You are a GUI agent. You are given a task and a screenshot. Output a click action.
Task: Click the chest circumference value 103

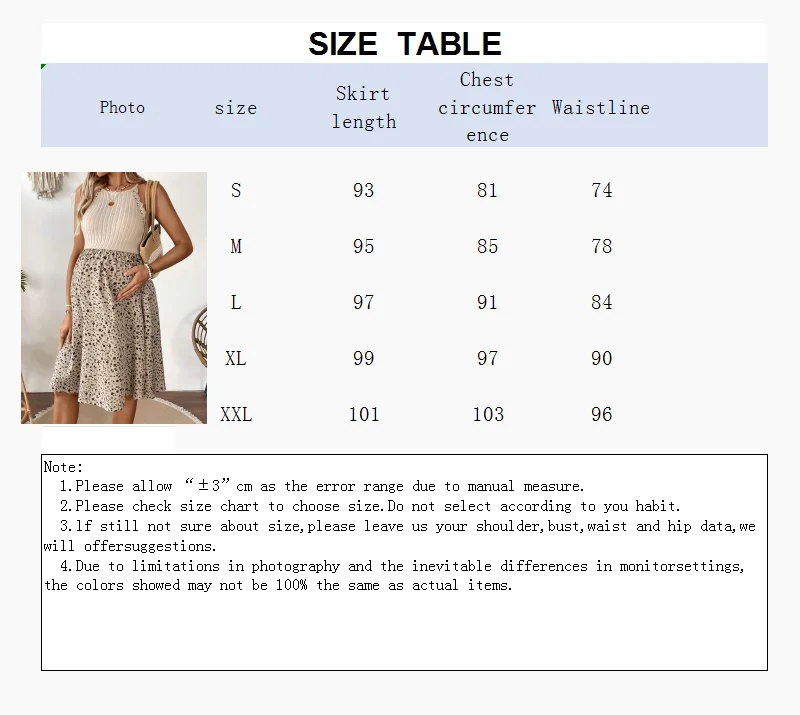click(x=487, y=414)
